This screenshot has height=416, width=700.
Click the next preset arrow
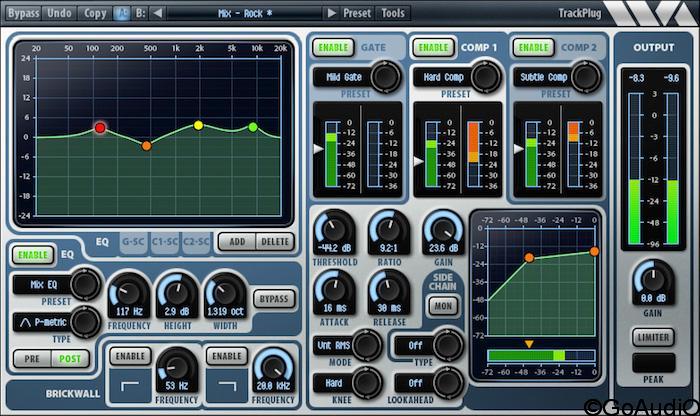(x=331, y=13)
